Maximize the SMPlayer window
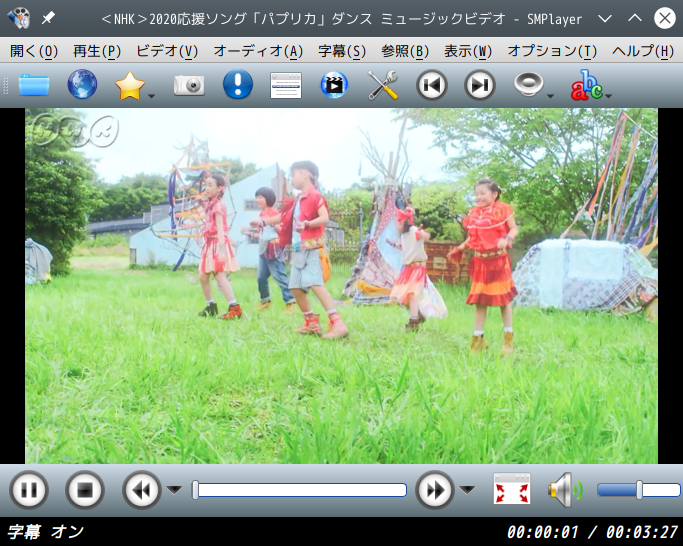 tap(635, 18)
